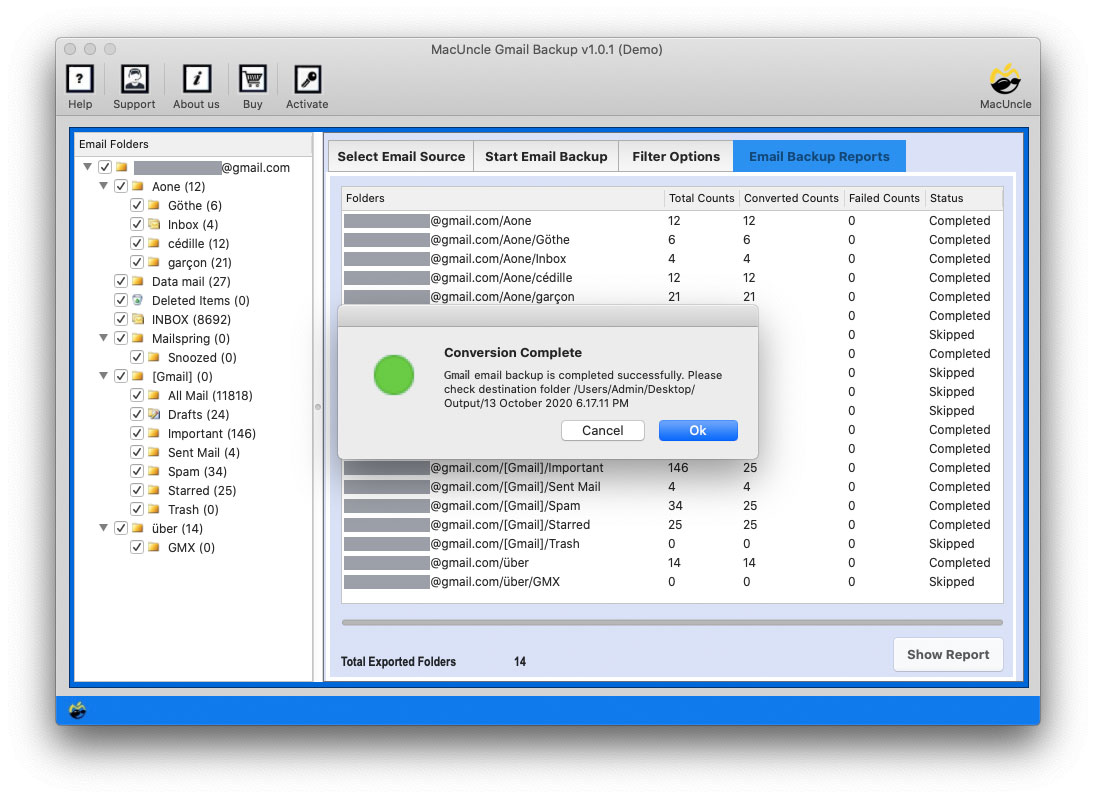1096x799 pixels.
Task: Click the MacUncle logo in the toolbar
Action: pyautogui.click(x=1005, y=80)
